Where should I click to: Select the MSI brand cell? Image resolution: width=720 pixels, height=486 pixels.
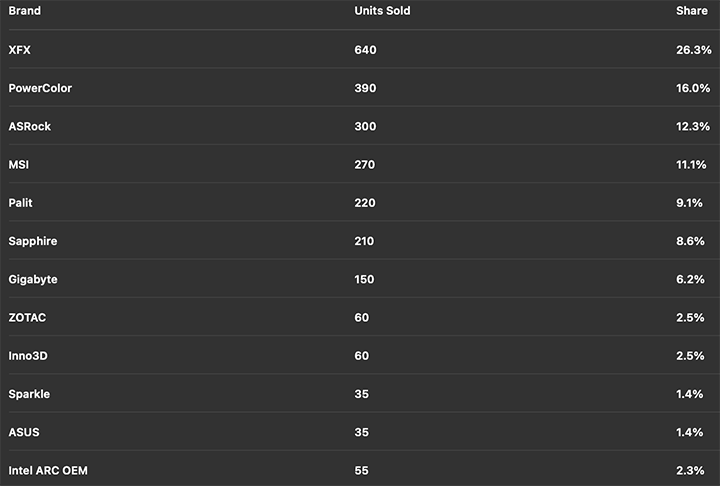click(18, 164)
